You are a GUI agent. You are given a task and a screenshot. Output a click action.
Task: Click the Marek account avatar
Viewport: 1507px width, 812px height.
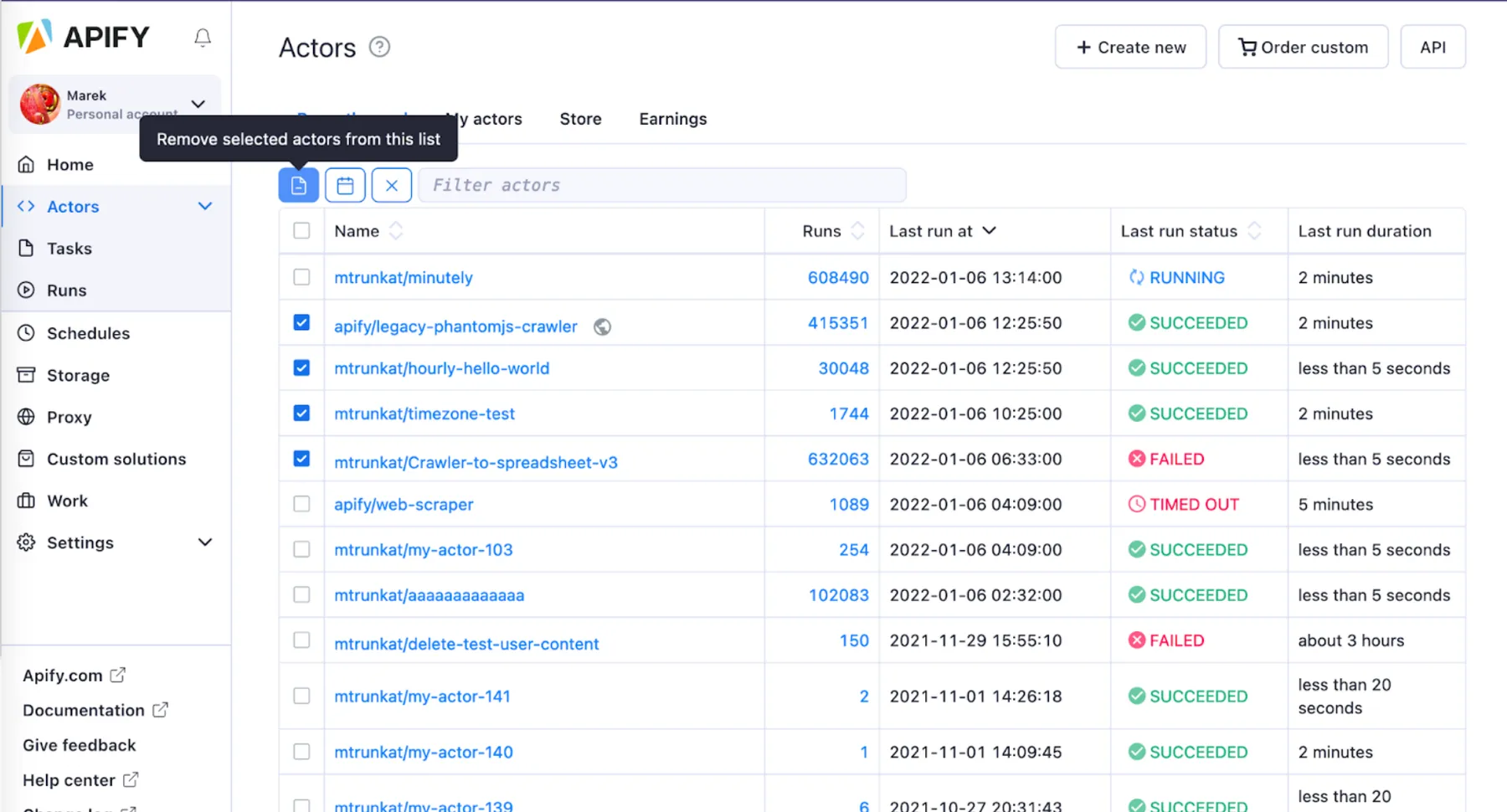(40, 104)
